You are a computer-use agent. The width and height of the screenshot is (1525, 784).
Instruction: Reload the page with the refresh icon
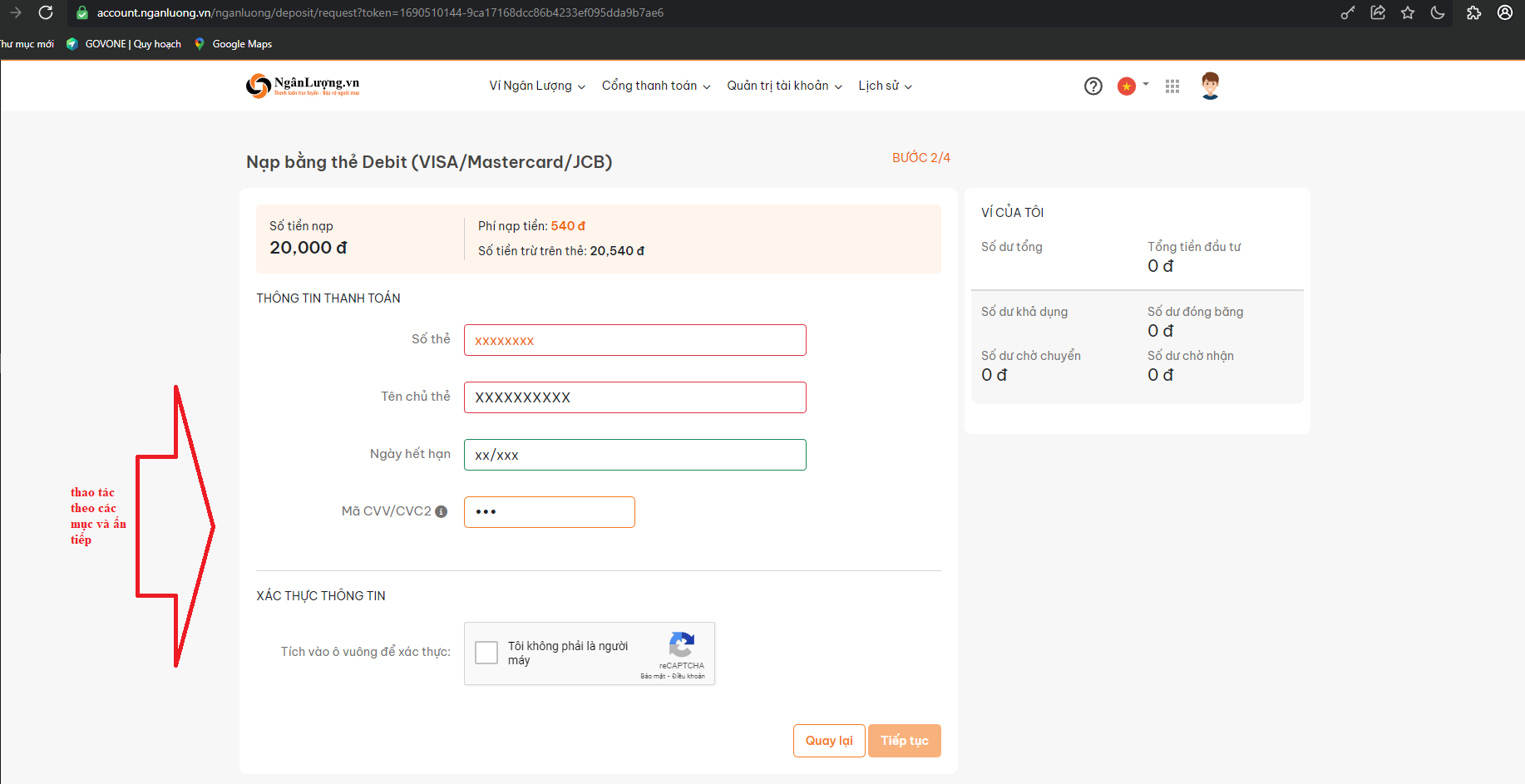(x=46, y=12)
